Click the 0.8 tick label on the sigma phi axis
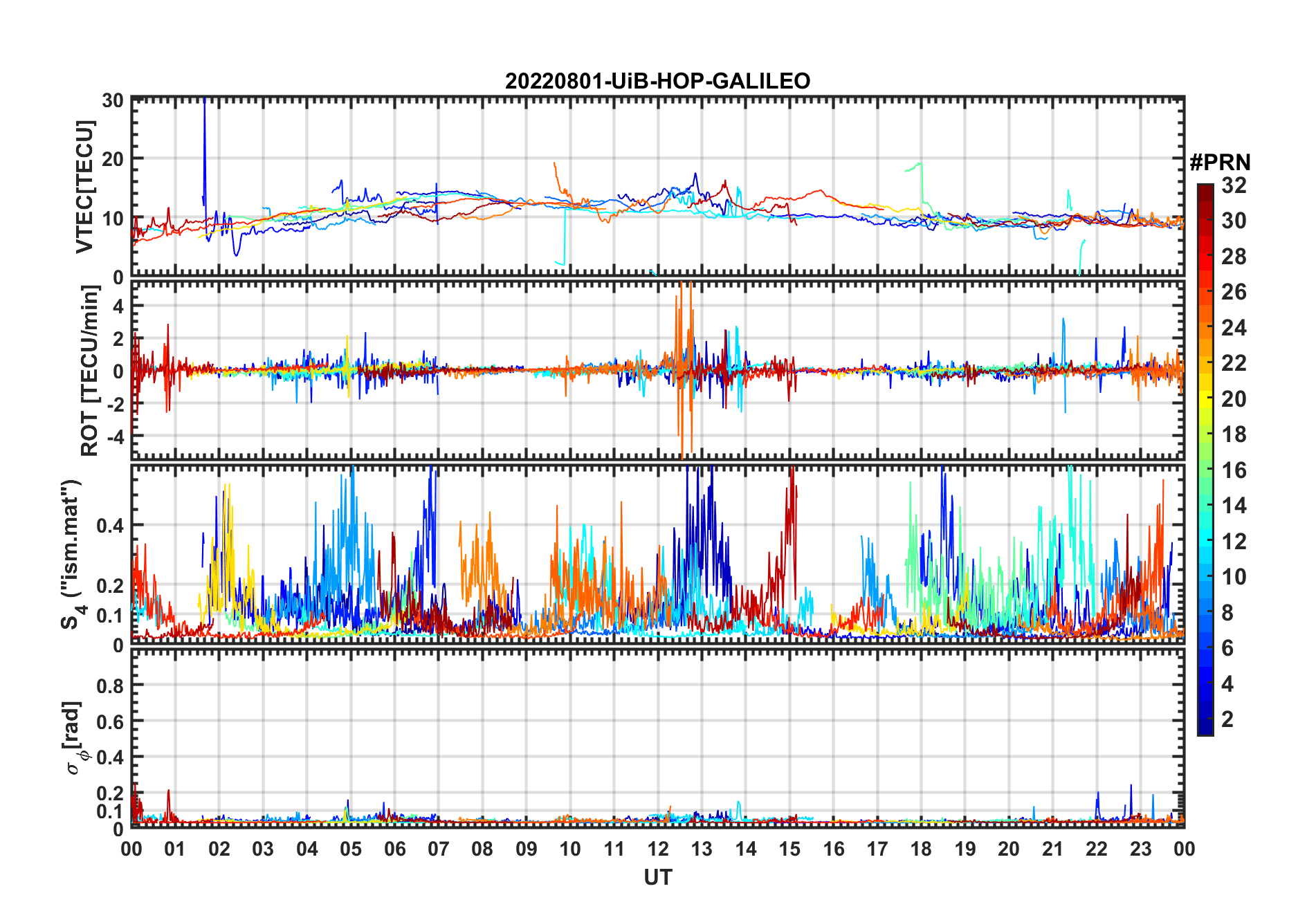The width and height of the screenshot is (1316, 920). coord(109,686)
